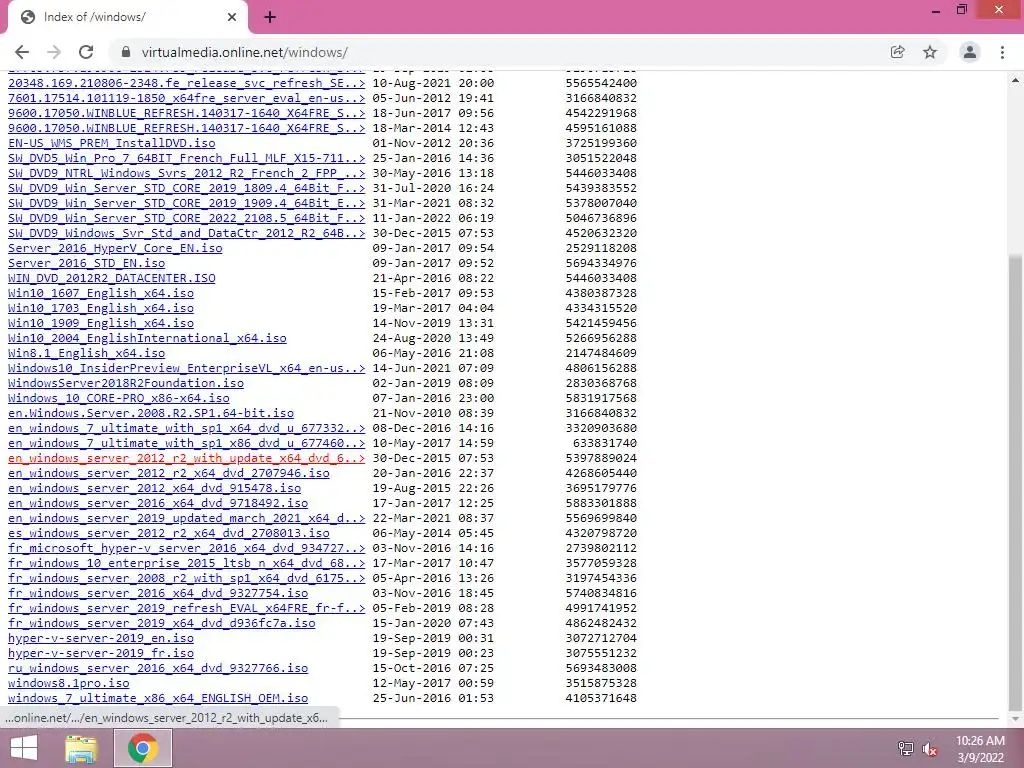Open es_windows_server_2012_r2_x64_dvd_2708013.iso

click(168, 534)
